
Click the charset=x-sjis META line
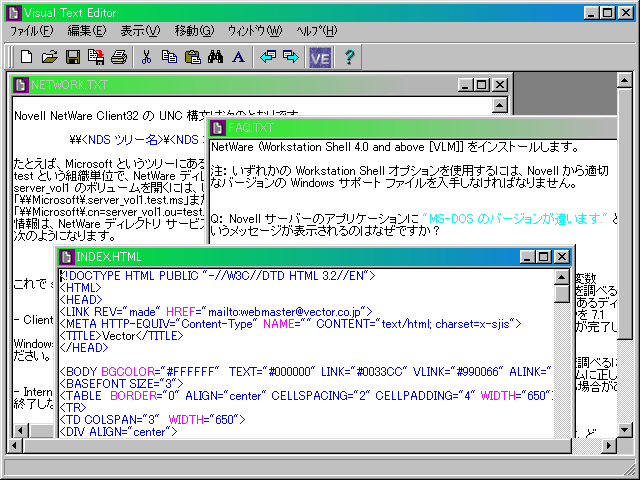point(290,324)
